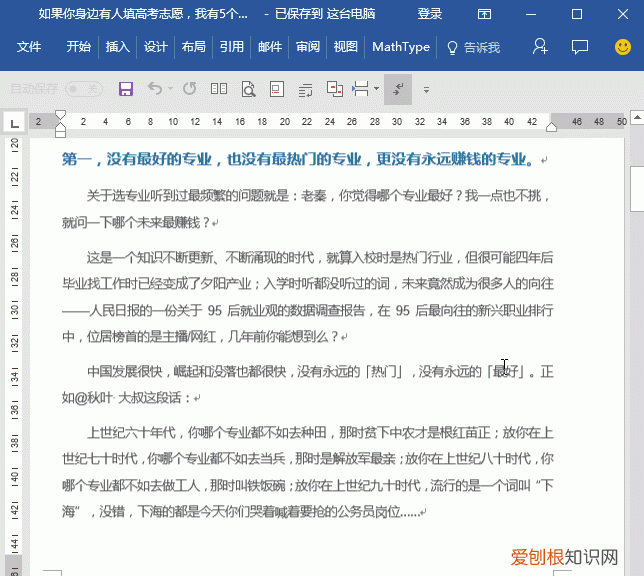Click the line starting 毕业找工作时已经变成了
Image resolution: width=644 pixels, height=576 pixels.
pos(308,284)
